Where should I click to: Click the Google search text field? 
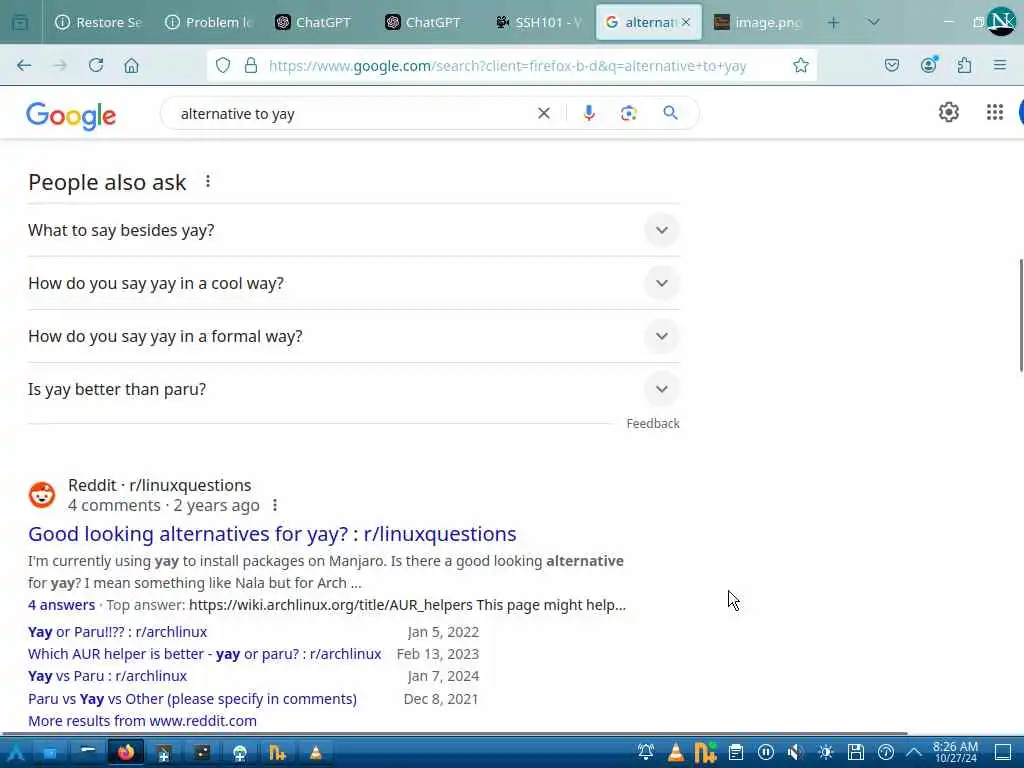[x=353, y=114]
